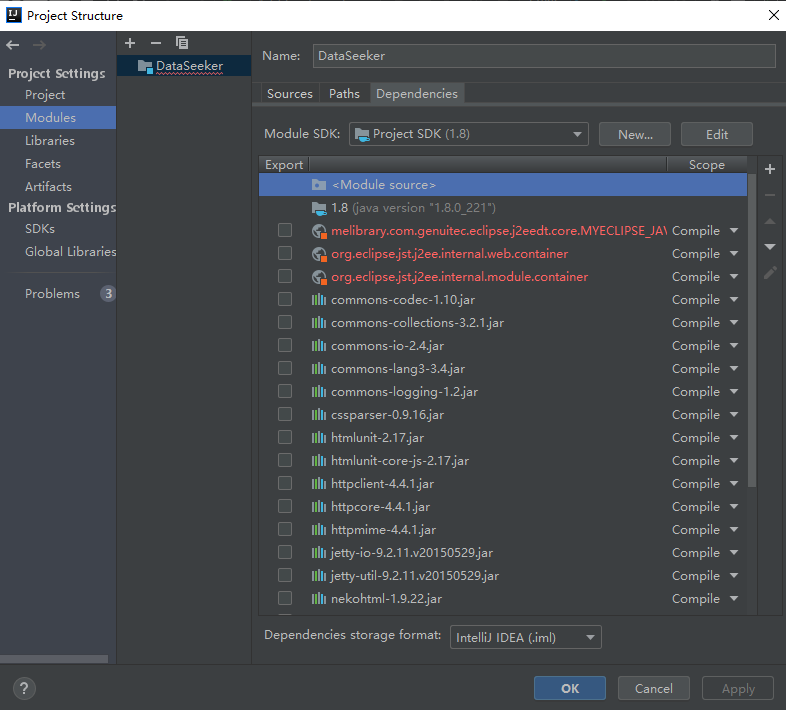Click the Module source folder icon
786x710 pixels.
click(319, 185)
